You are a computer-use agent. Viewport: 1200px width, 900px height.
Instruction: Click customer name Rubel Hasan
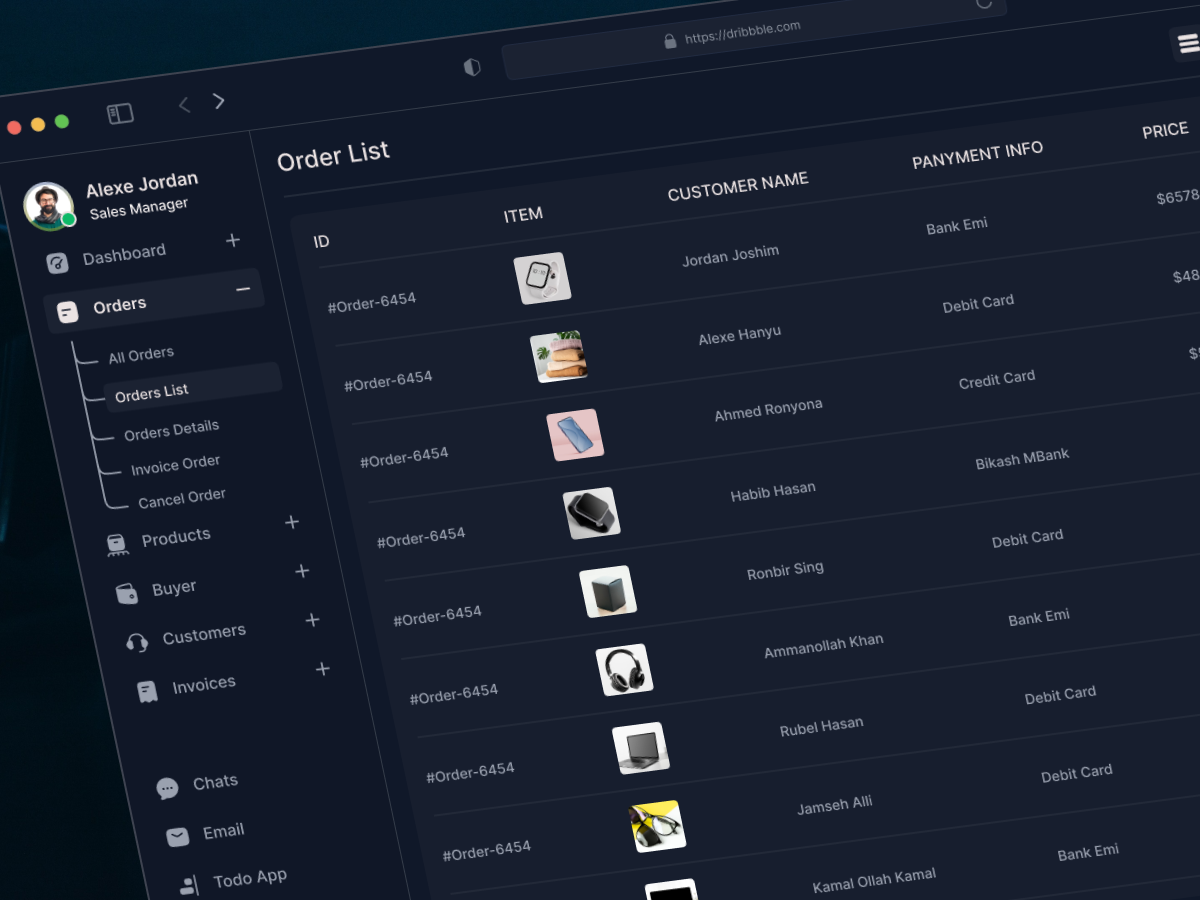tap(821, 727)
